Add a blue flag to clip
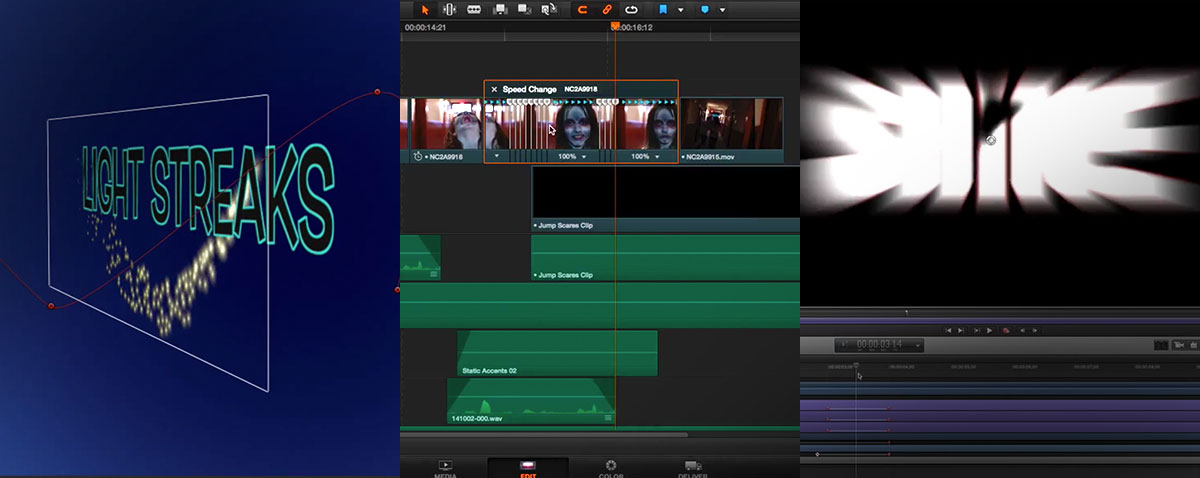The width and height of the screenshot is (1200, 478). [x=663, y=9]
